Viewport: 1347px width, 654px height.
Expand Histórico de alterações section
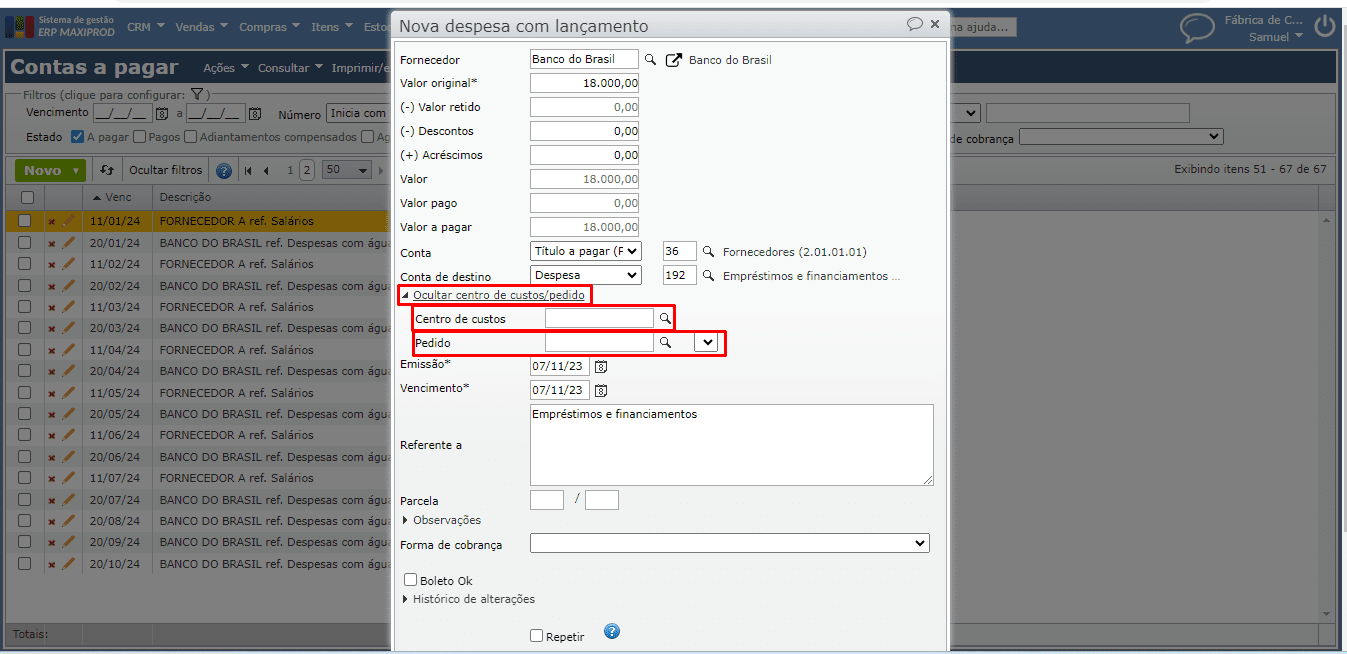(468, 599)
